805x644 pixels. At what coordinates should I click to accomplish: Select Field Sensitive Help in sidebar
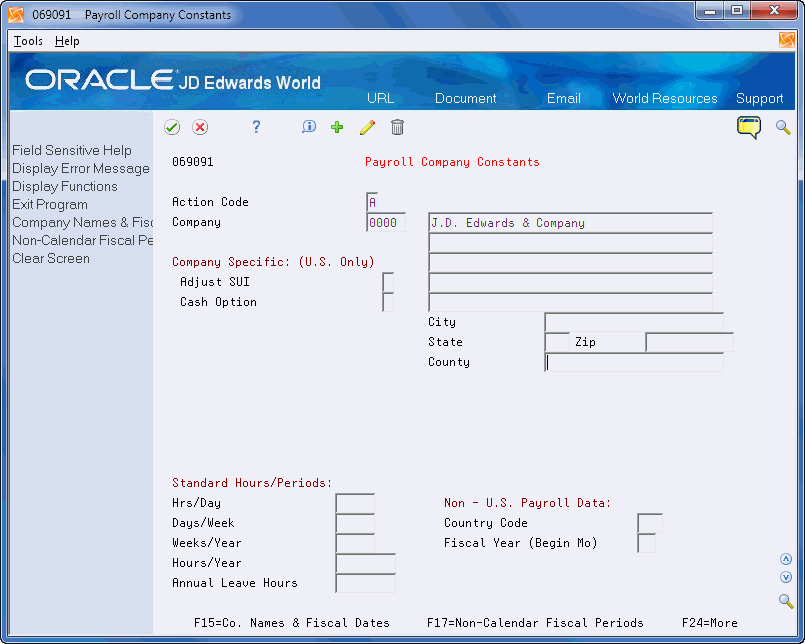[72, 150]
